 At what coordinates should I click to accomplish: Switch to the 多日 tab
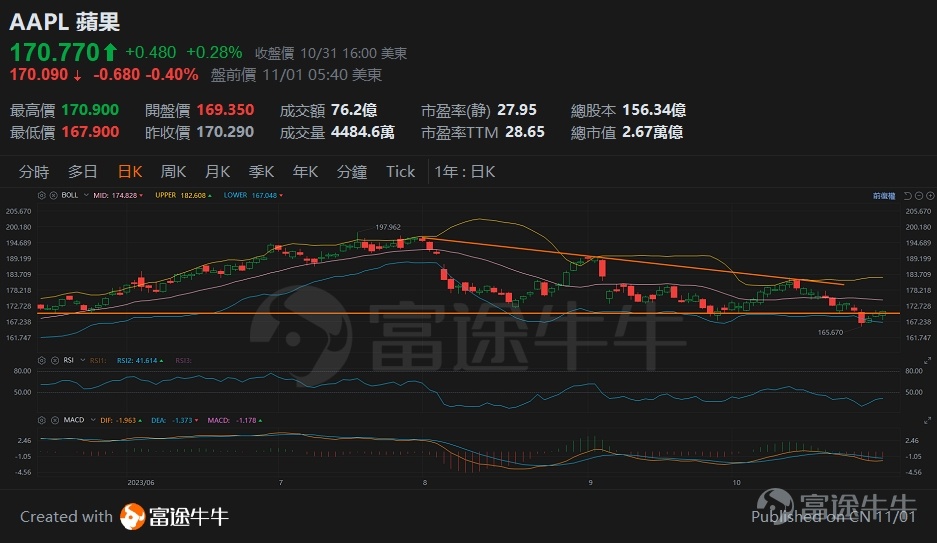82,172
